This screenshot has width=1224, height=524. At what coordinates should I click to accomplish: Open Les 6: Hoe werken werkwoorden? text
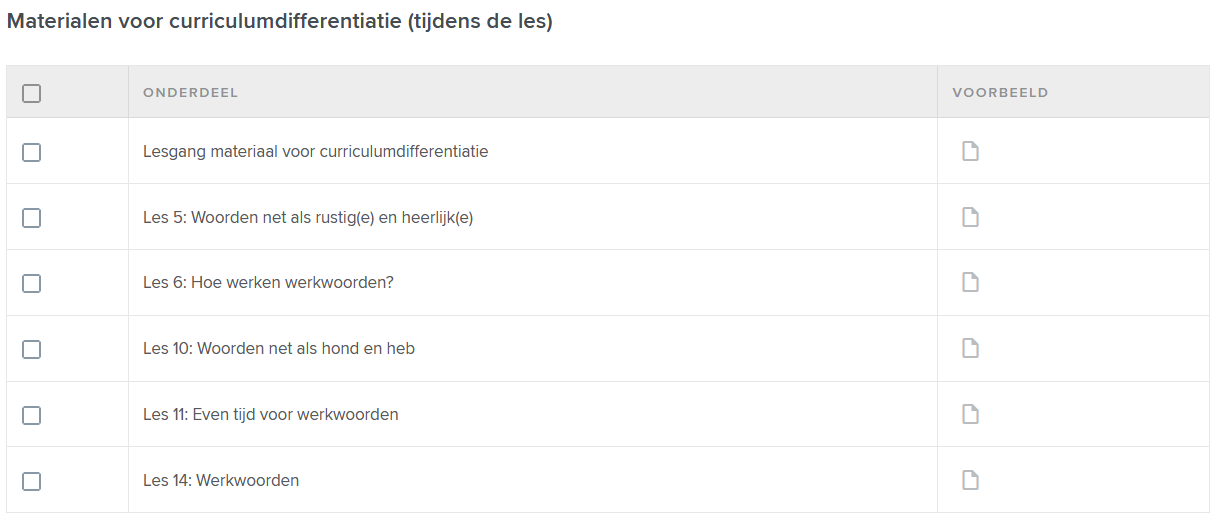coord(268,283)
